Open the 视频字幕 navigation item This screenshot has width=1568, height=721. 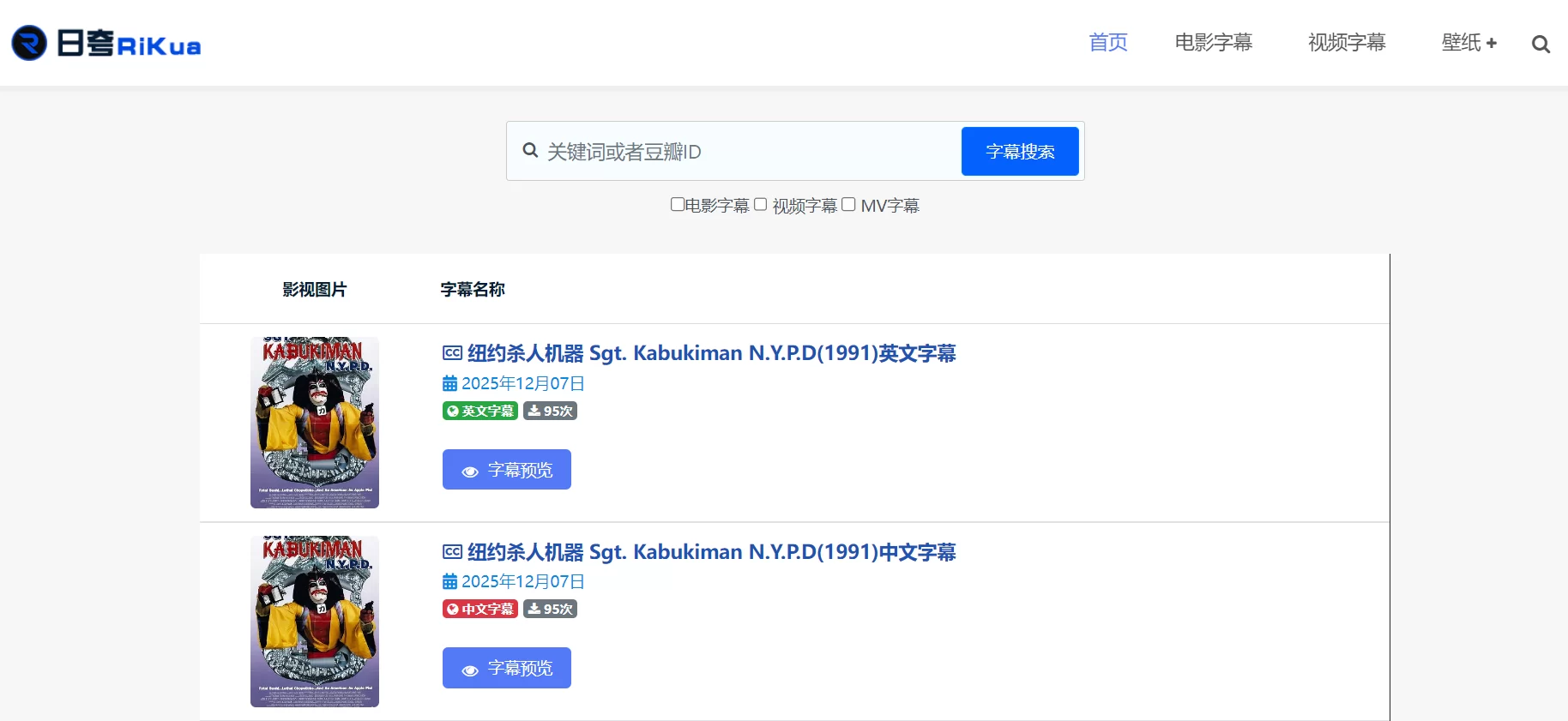point(1346,43)
